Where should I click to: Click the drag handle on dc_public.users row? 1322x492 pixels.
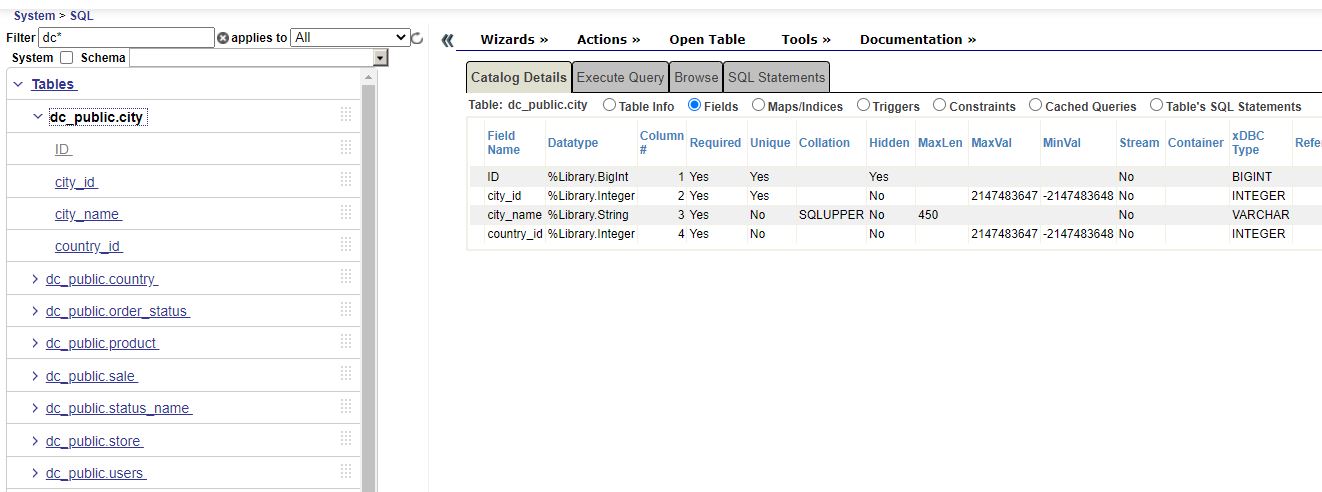click(x=346, y=471)
